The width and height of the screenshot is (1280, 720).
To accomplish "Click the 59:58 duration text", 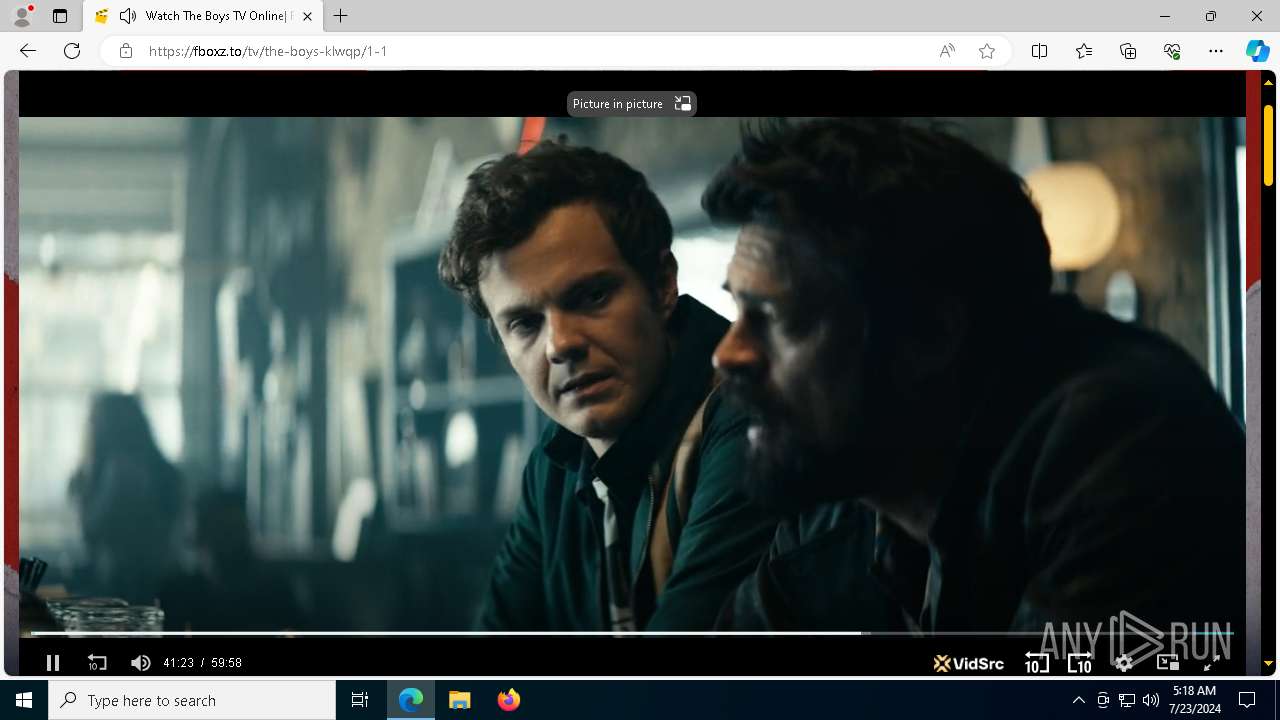I will pyautogui.click(x=226, y=663).
